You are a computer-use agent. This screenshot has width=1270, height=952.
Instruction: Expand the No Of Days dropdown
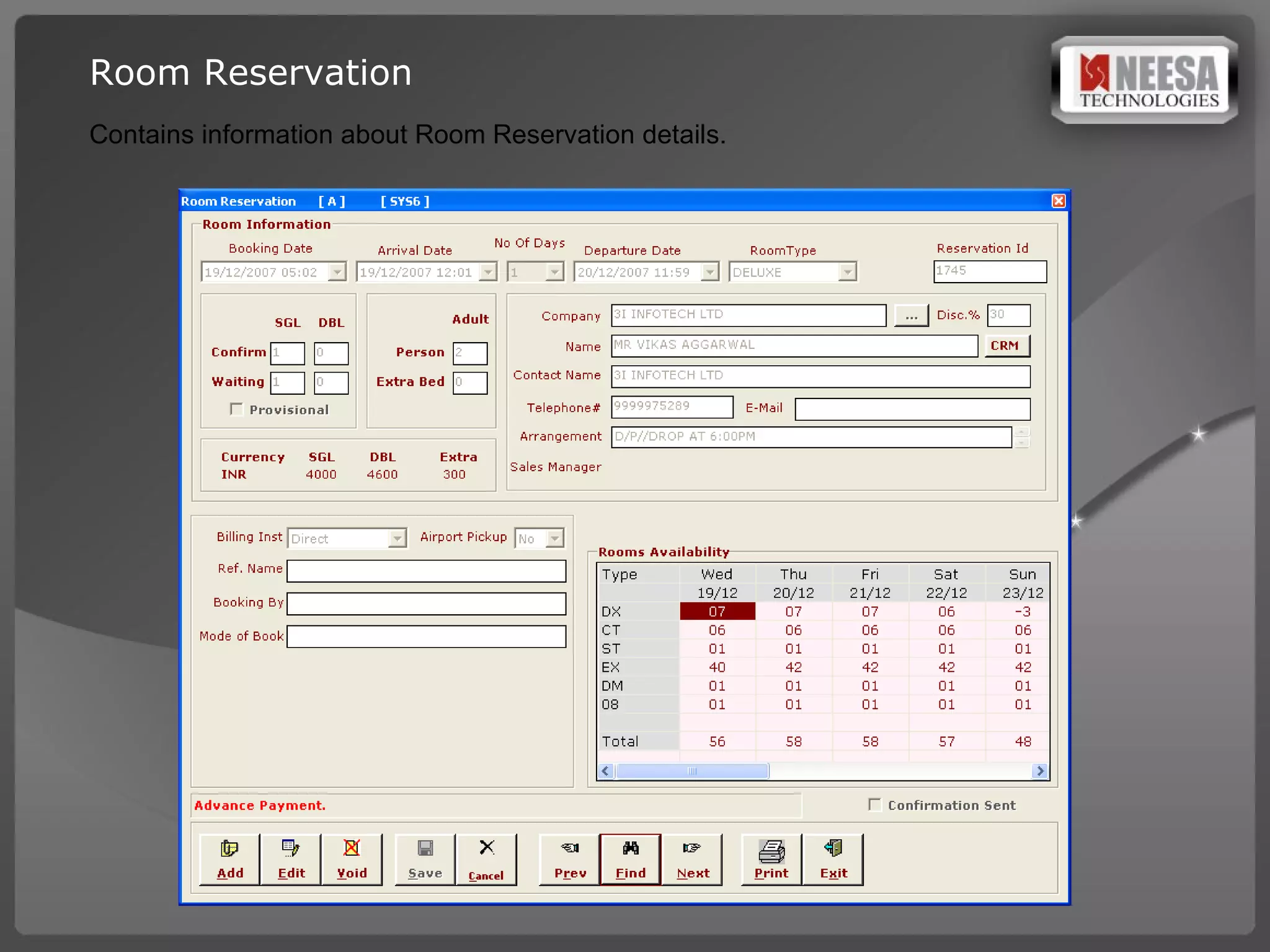[554, 271]
